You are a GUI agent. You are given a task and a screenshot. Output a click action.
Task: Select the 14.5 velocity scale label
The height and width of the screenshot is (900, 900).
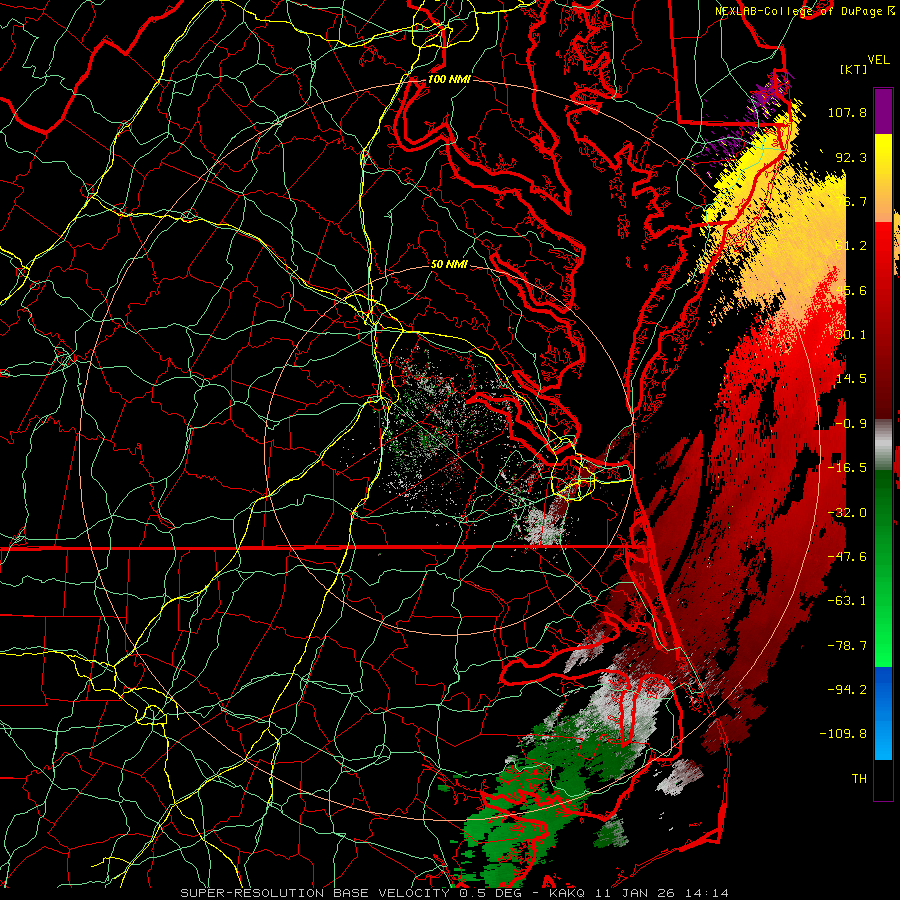tap(851, 379)
